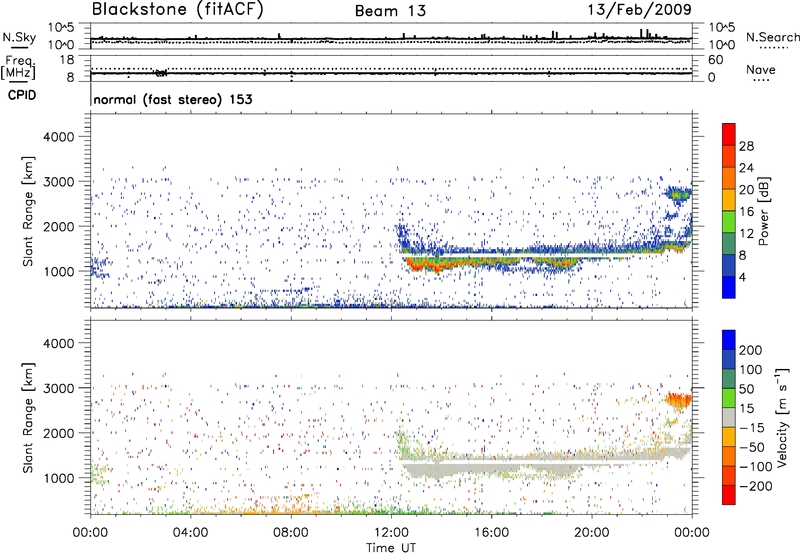Click the "Beam 13" heading

(390, 11)
